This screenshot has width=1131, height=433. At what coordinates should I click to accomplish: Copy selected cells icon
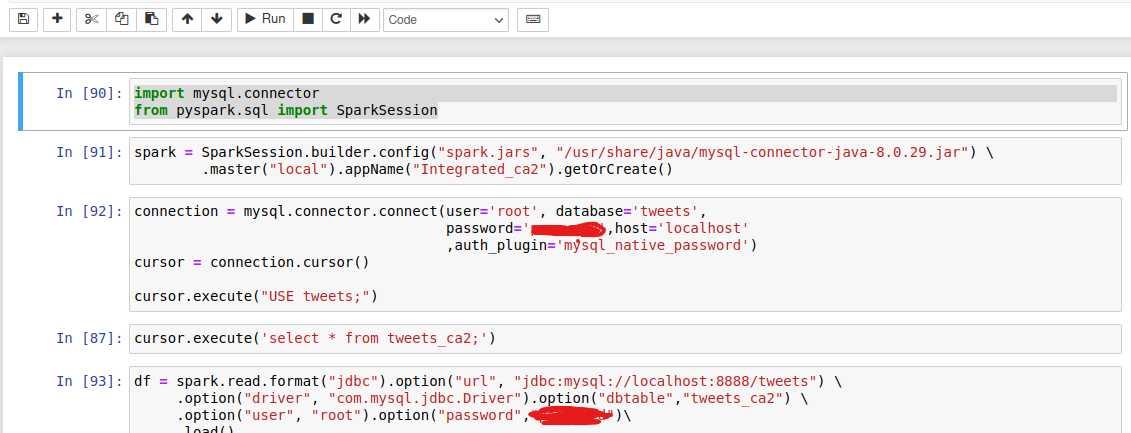(x=121, y=19)
